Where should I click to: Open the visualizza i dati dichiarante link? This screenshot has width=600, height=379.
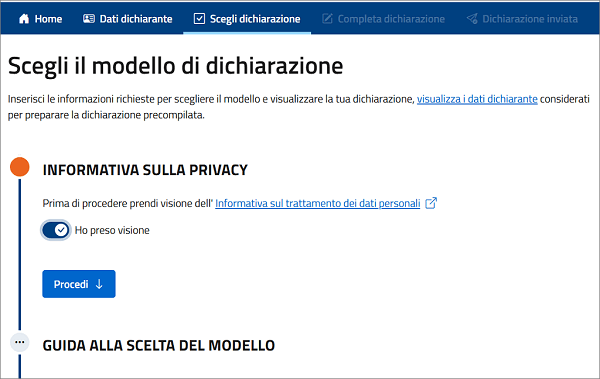(x=477, y=99)
